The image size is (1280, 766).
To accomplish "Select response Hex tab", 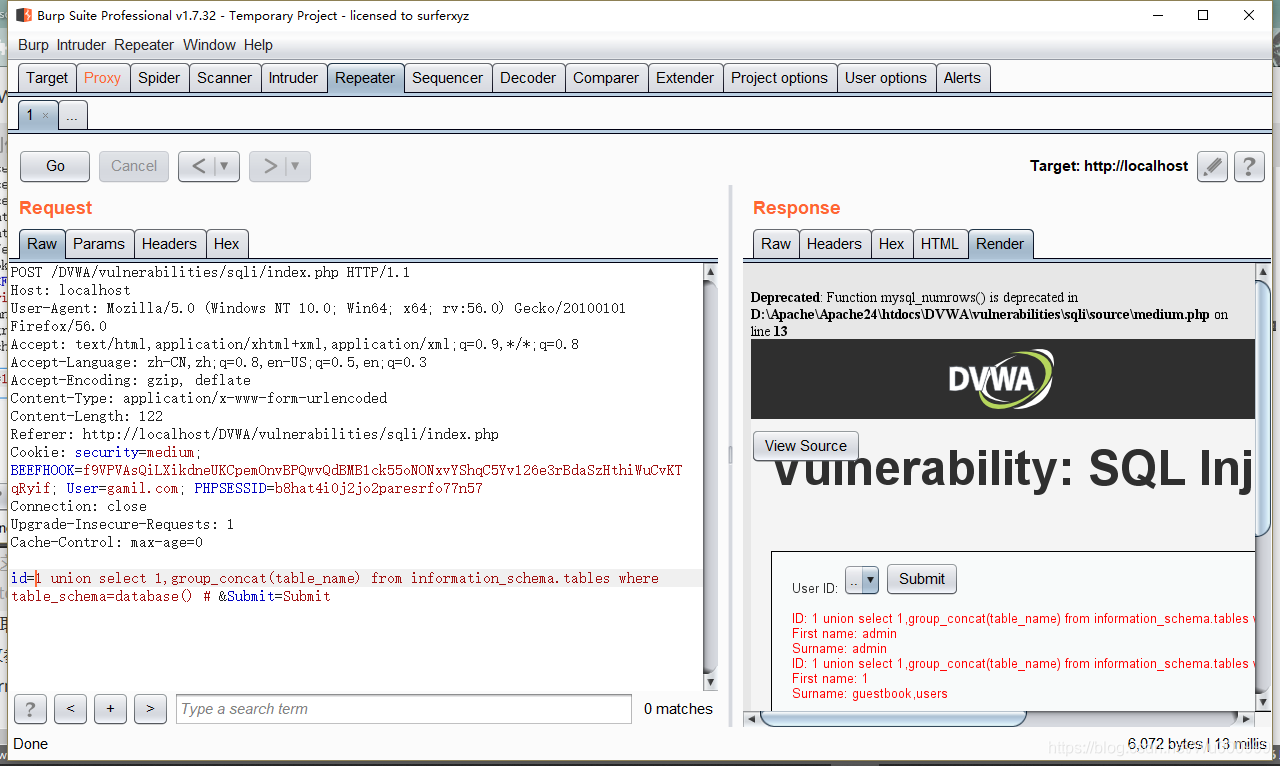I will (x=891, y=244).
